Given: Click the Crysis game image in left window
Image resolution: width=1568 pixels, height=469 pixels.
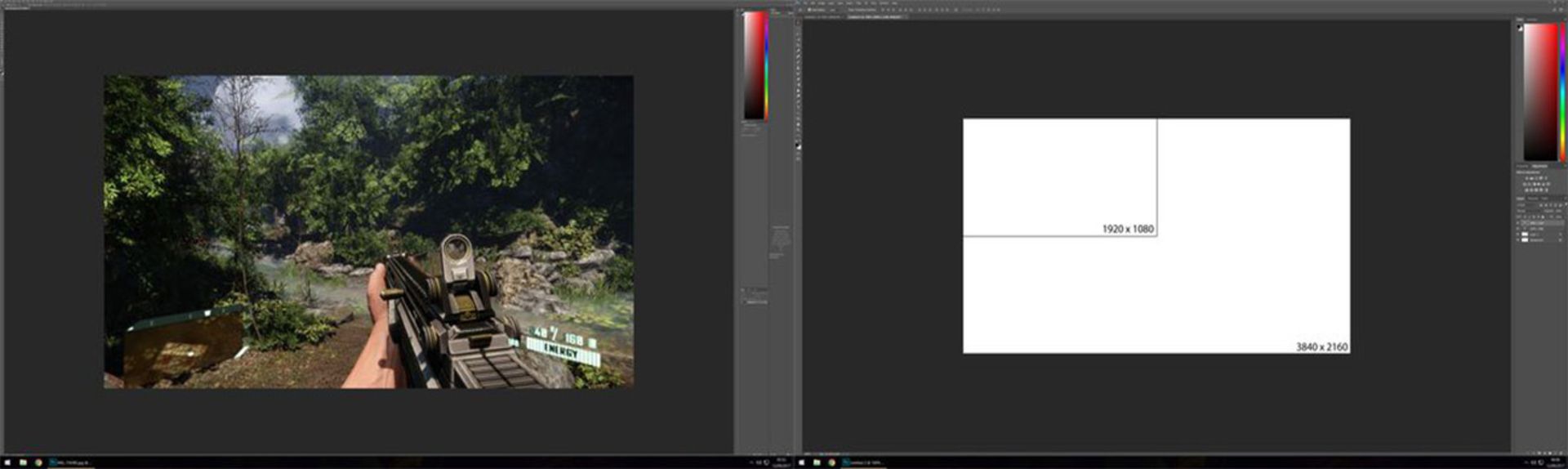Looking at the screenshot, I should tap(368, 231).
